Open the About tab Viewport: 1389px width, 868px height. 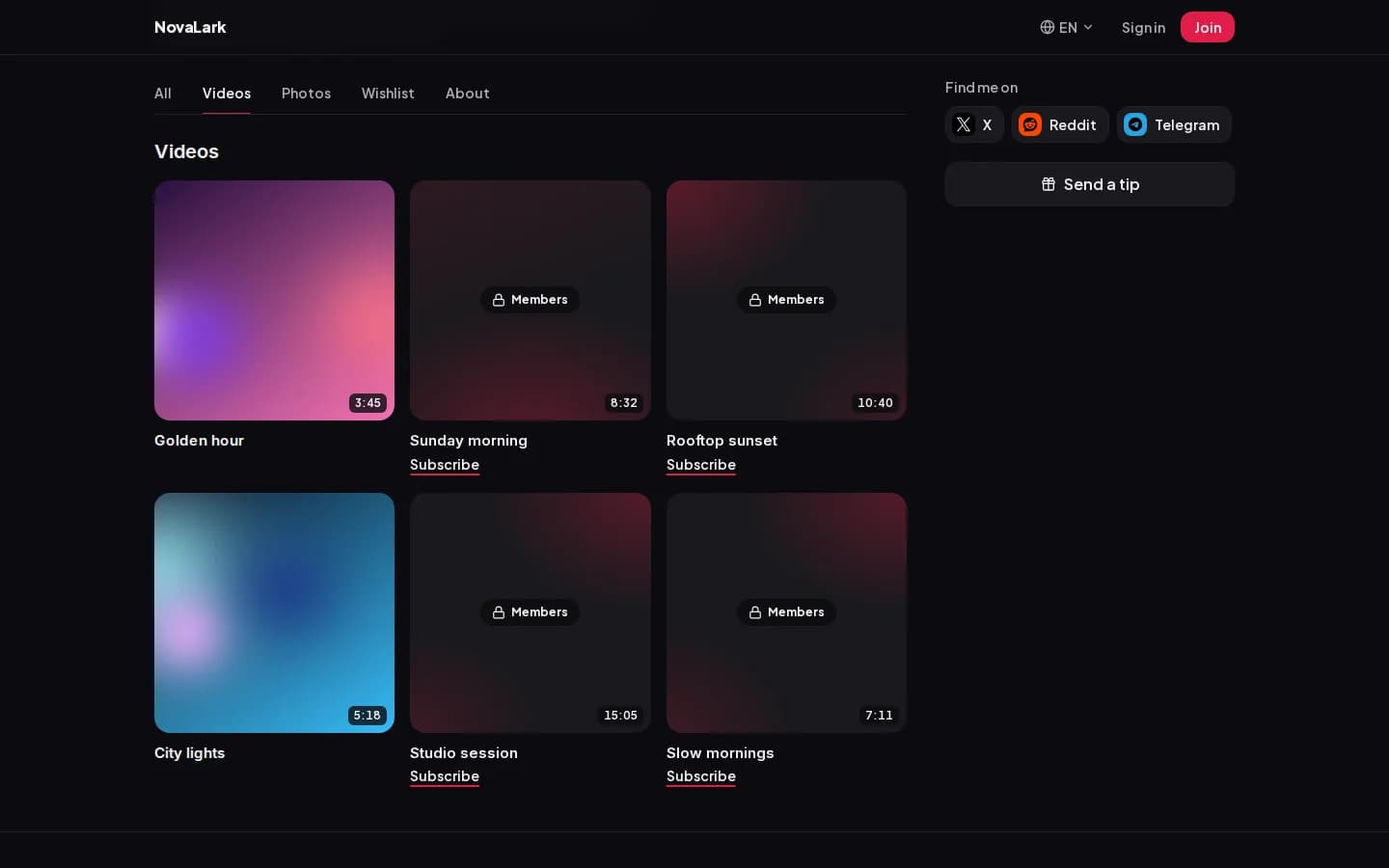point(468,94)
